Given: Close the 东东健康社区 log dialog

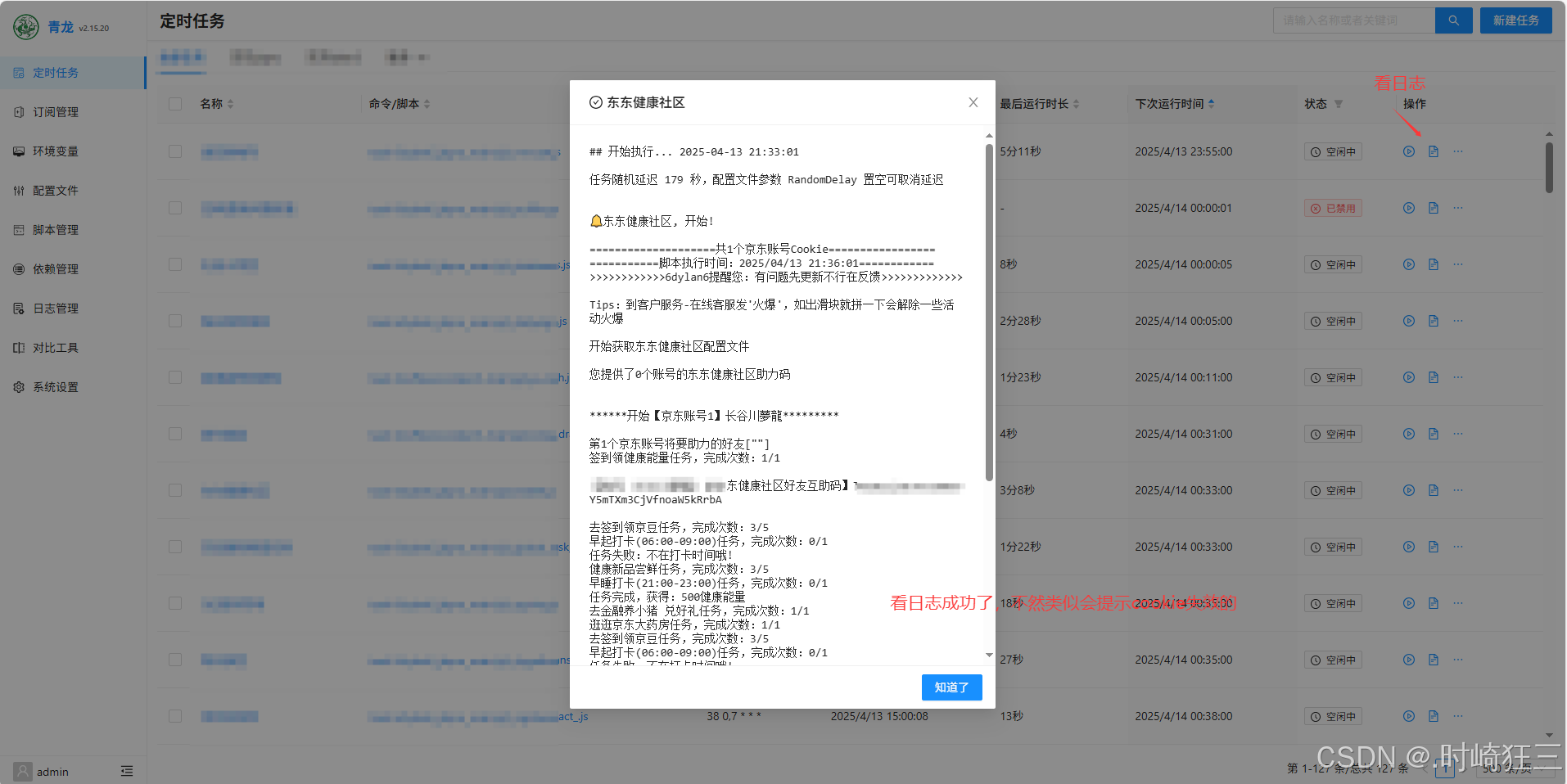Looking at the screenshot, I should coord(973,102).
